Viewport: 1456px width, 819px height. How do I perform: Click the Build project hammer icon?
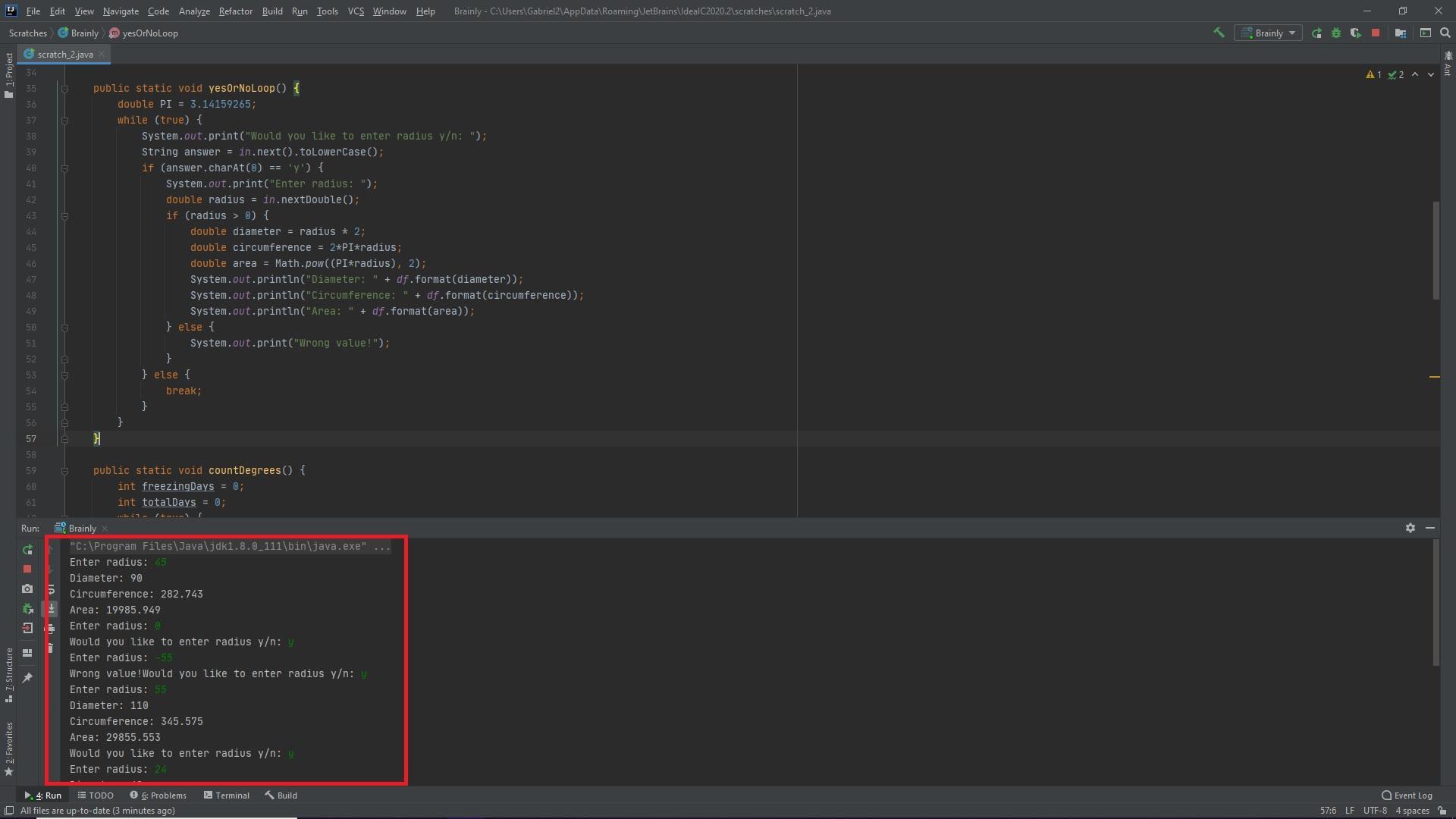pyautogui.click(x=1219, y=33)
